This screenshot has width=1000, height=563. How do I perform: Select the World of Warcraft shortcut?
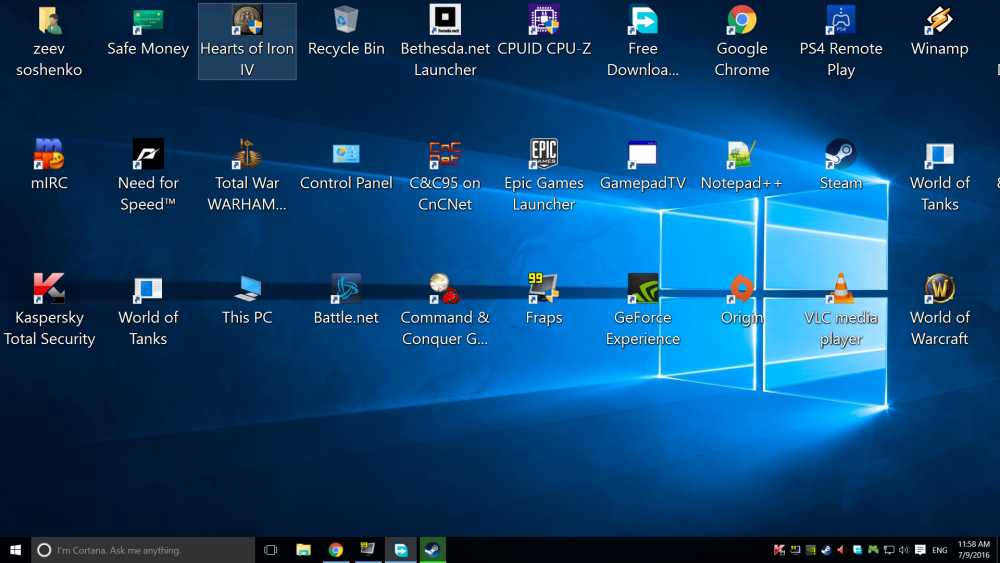click(939, 310)
